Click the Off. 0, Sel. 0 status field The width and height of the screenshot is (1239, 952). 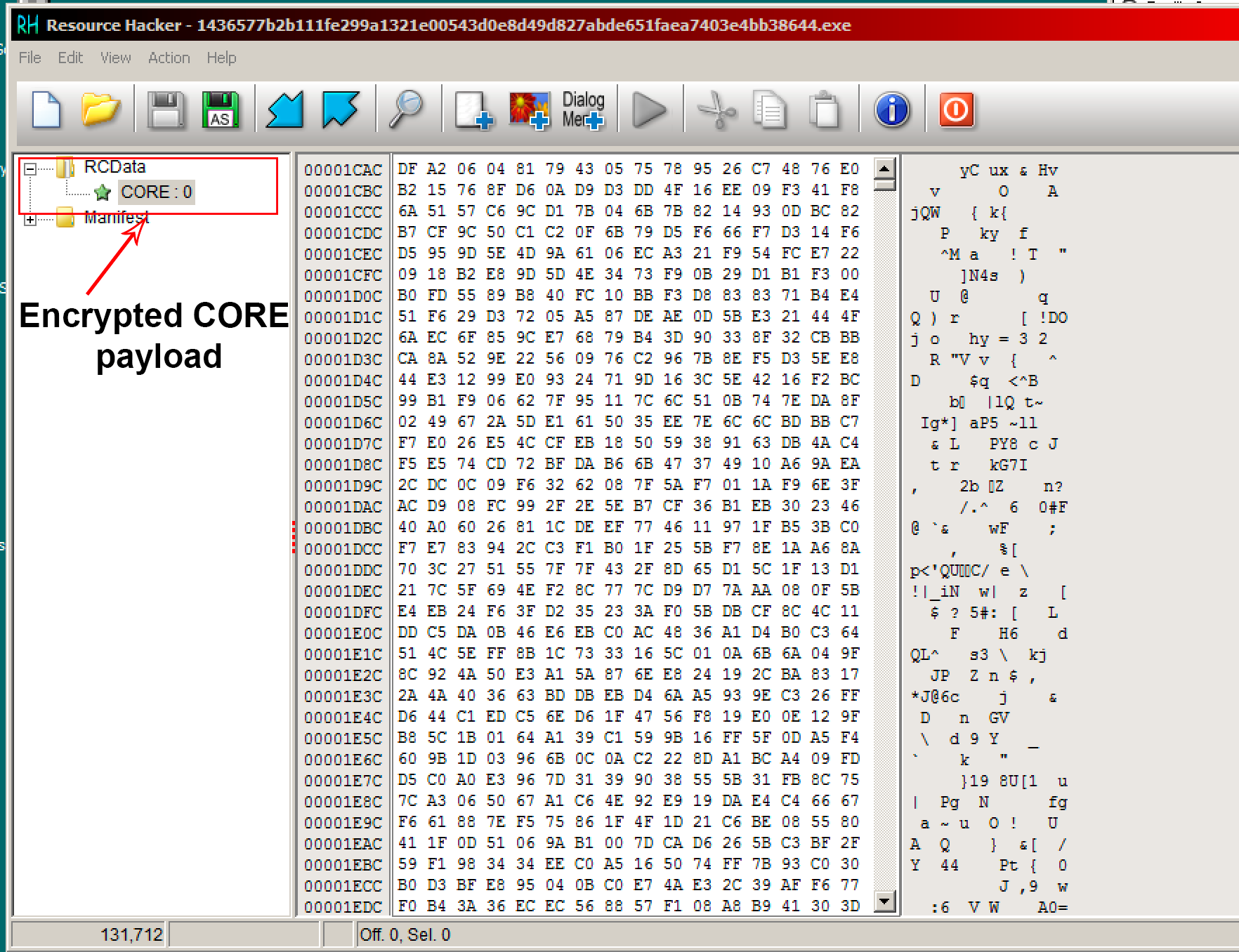click(405, 934)
